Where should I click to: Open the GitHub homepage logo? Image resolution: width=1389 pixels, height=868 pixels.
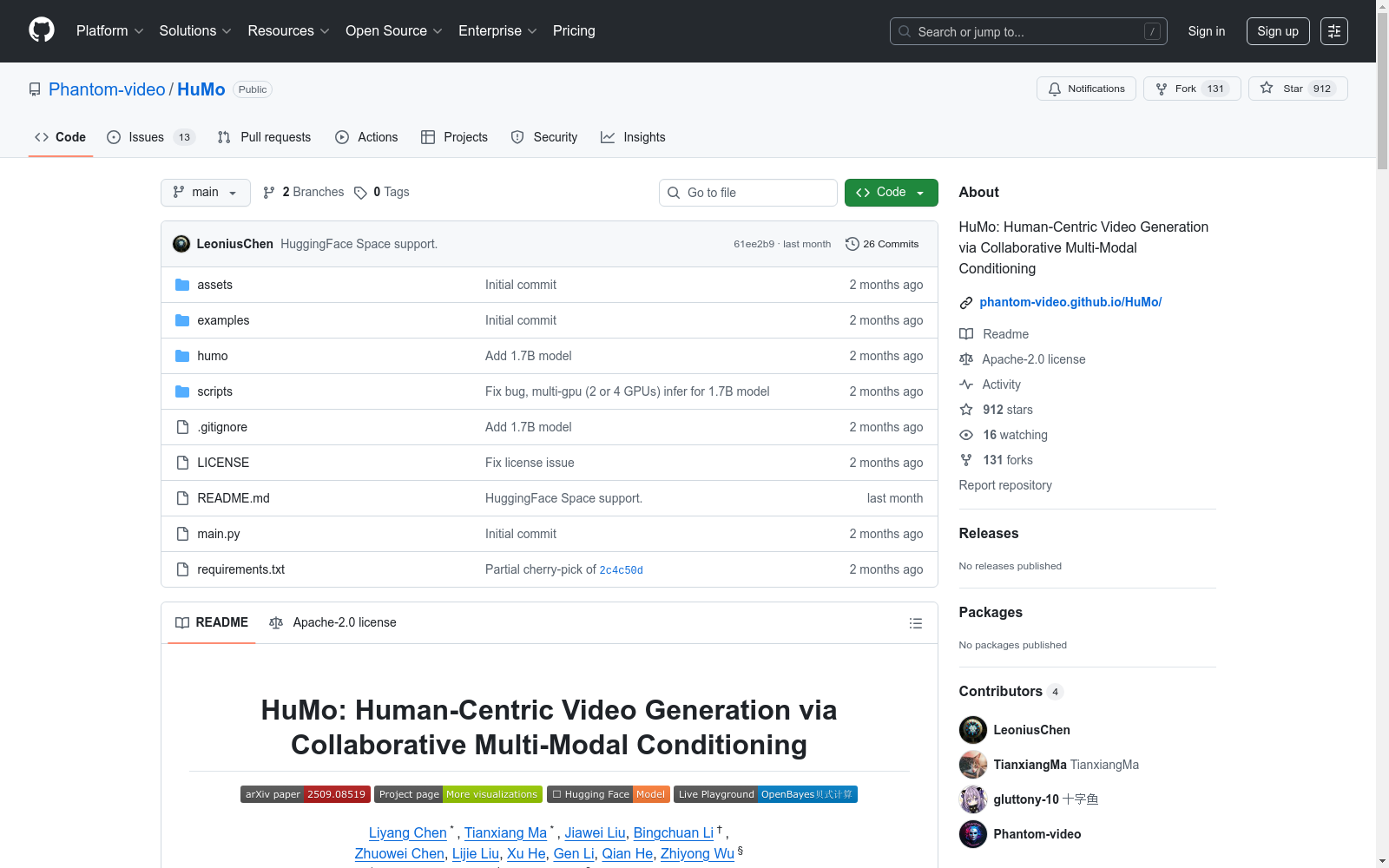click(x=42, y=30)
